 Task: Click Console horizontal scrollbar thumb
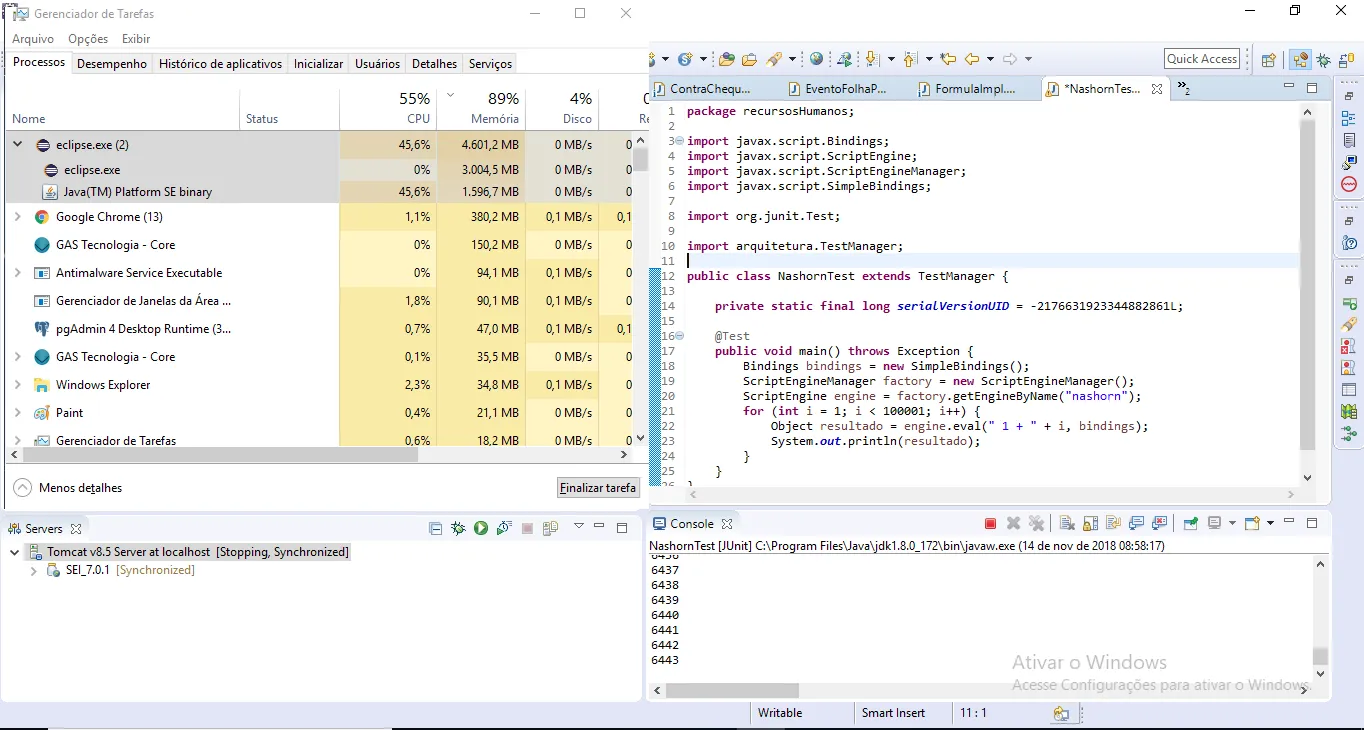[732, 690]
